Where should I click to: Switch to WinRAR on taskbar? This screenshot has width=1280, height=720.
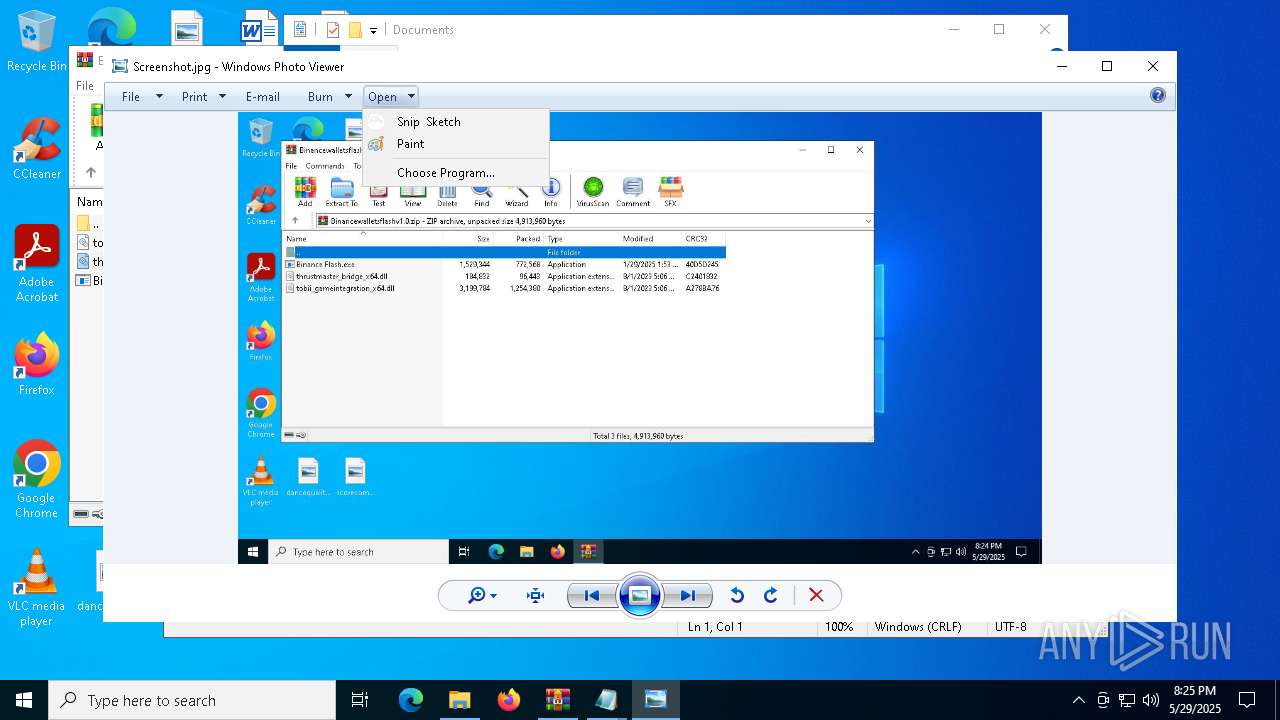click(x=557, y=700)
